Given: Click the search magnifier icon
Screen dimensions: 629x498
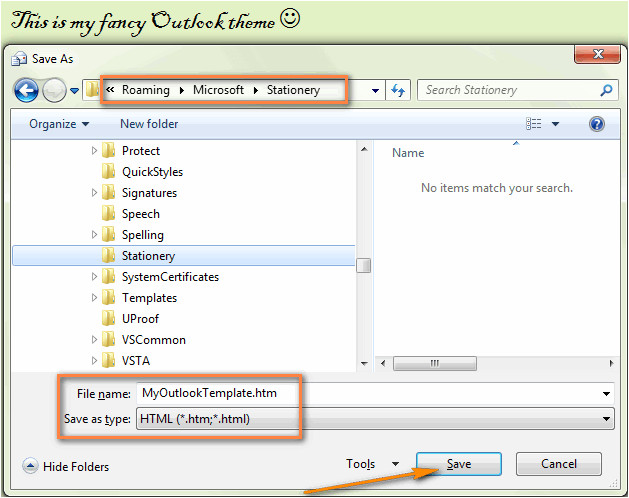Looking at the screenshot, I should pyautogui.click(x=606, y=90).
